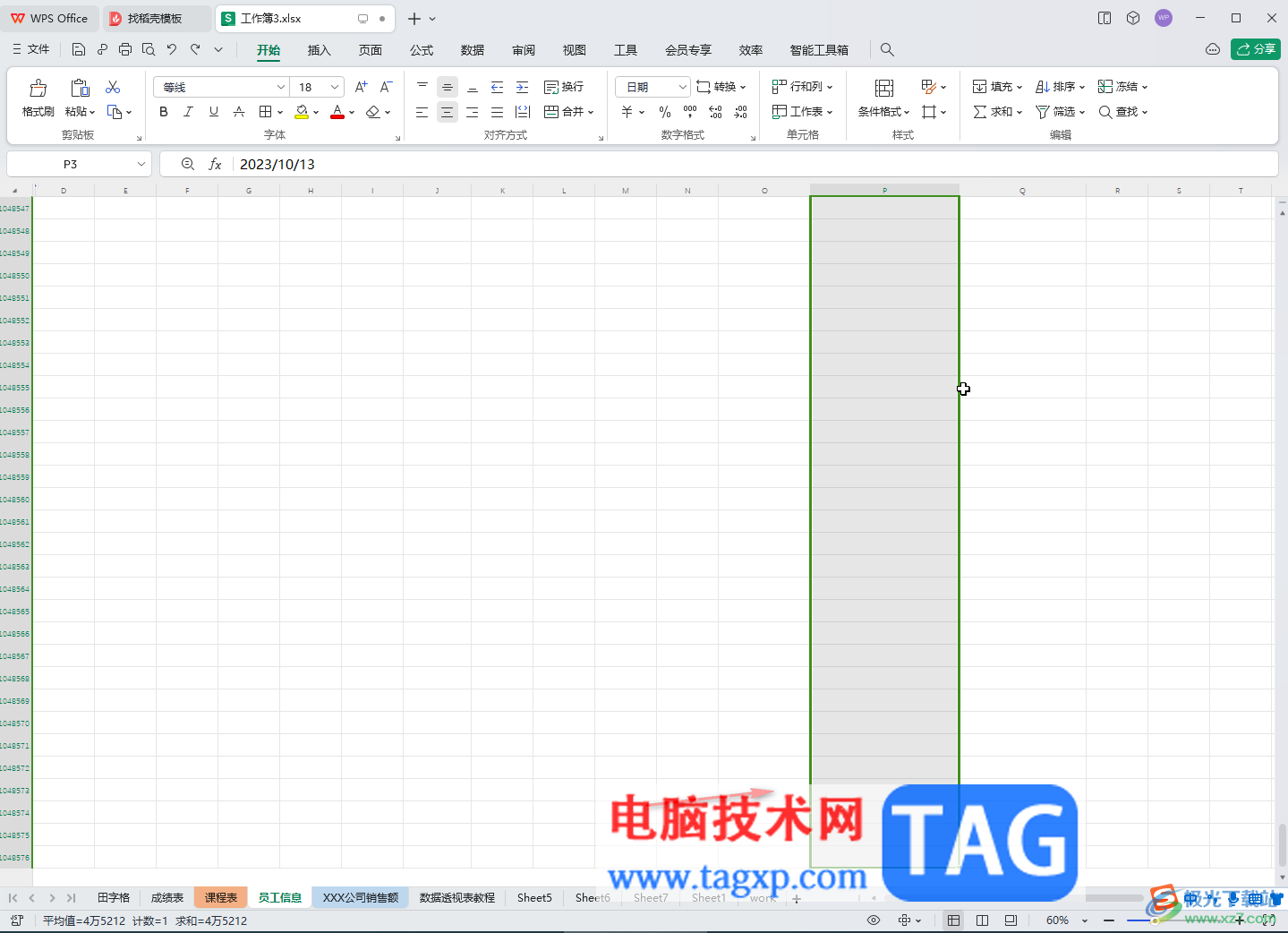Screen dimensions: 1288x933
Task: Click the Cut scissors icon
Action: click(x=113, y=87)
